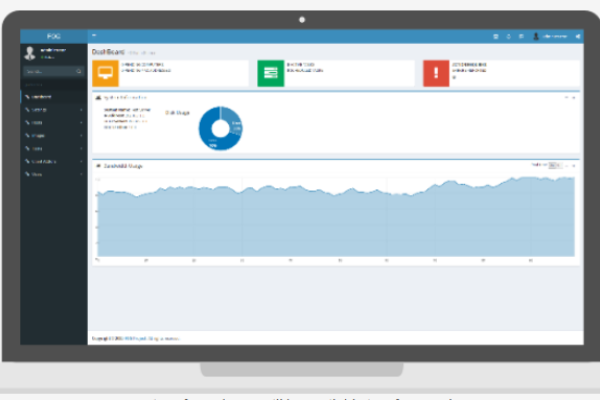Open the dropdown in the Bandwidth panel header
Image resolution: width=600 pixels, height=400 pixels.
[x=554, y=164]
